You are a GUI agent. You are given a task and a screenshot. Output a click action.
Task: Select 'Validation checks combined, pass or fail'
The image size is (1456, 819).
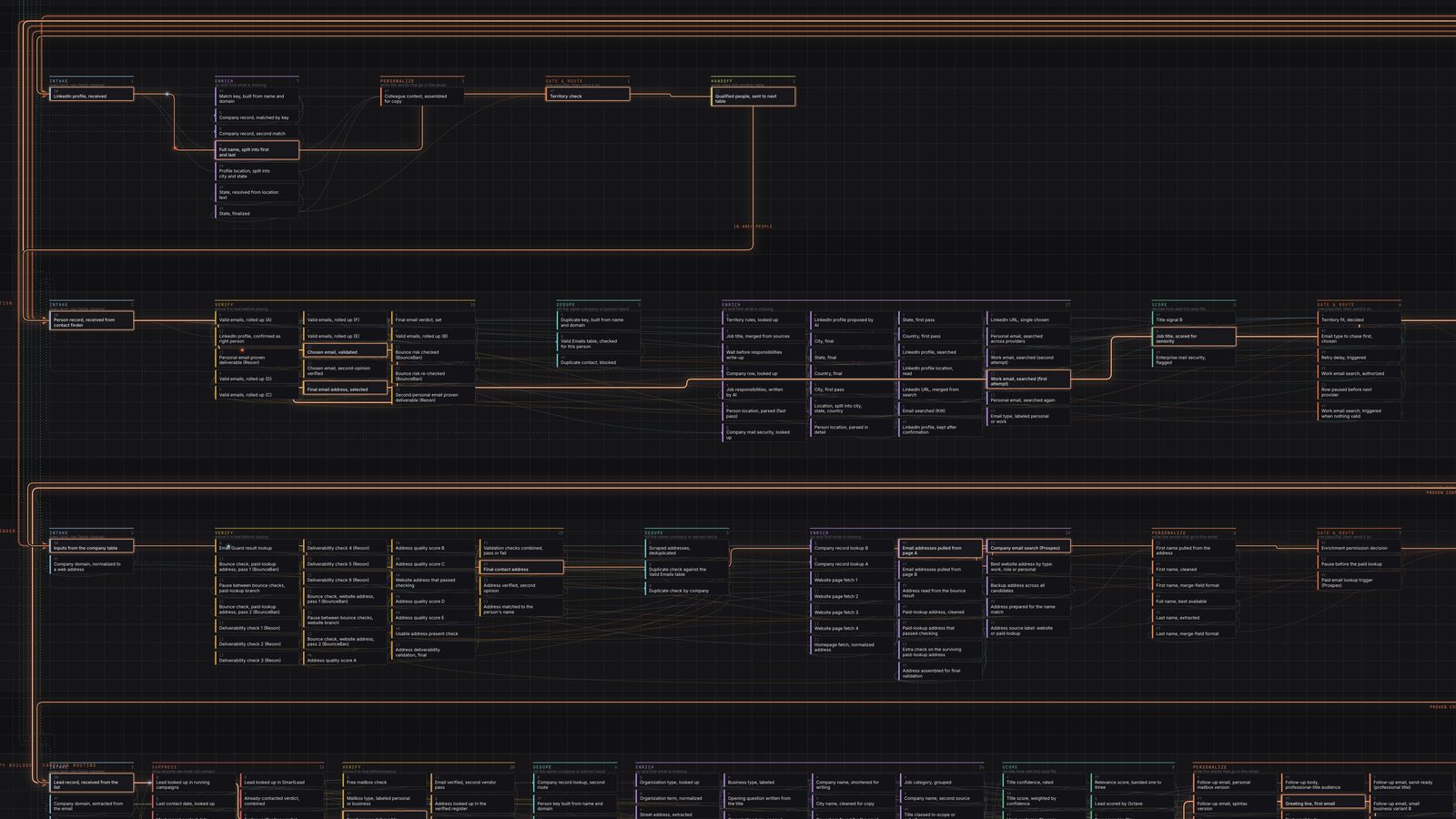click(522, 550)
